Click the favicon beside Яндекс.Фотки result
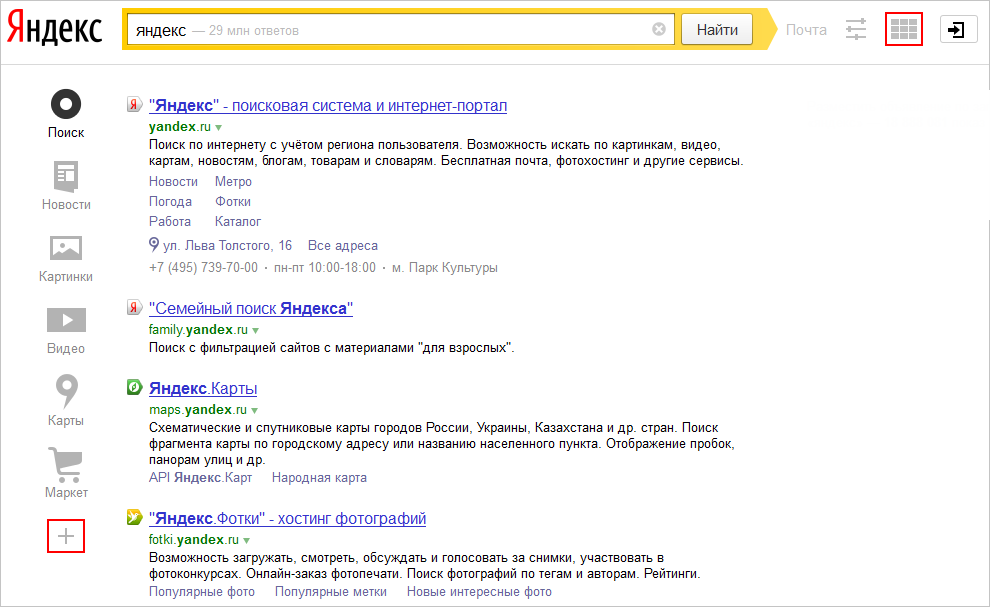 [134, 517]
